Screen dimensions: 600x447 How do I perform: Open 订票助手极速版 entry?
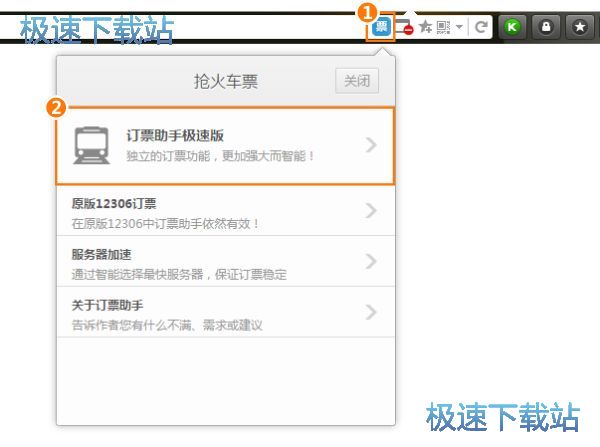point(225,146)
